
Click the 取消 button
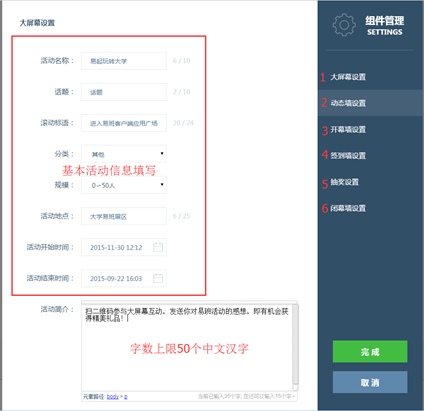point(370,382)
